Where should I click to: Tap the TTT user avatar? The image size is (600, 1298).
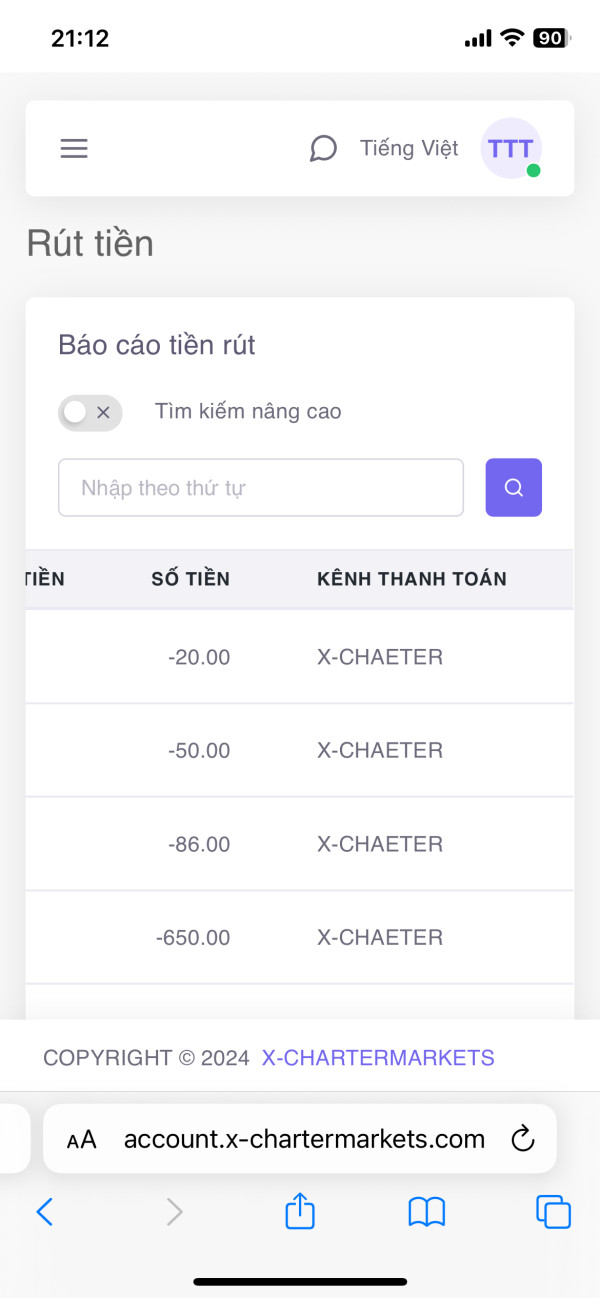pyautogui.click(x=511, y=149)
